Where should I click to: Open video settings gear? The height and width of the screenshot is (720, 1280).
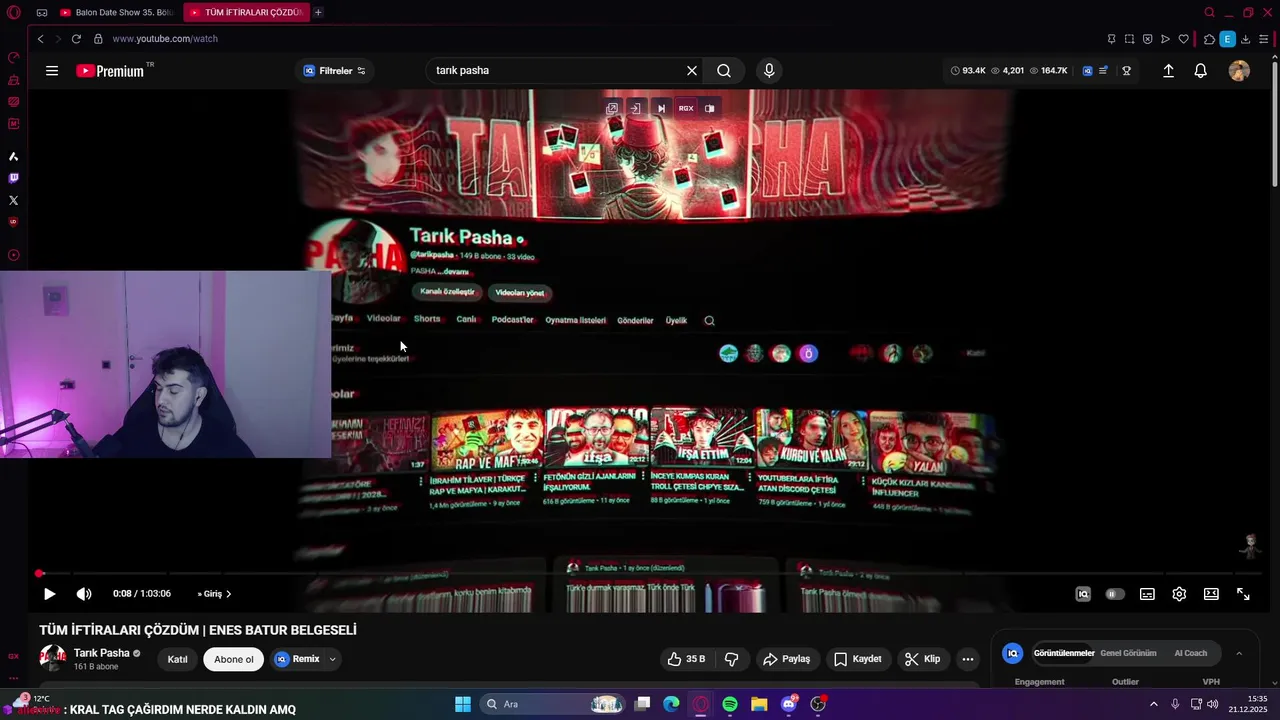(x=1179, y=594)
